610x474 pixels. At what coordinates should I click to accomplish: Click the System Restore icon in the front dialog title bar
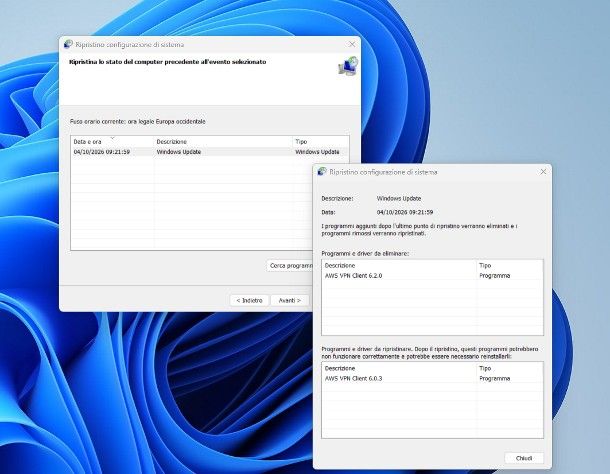tap(322, 171)
